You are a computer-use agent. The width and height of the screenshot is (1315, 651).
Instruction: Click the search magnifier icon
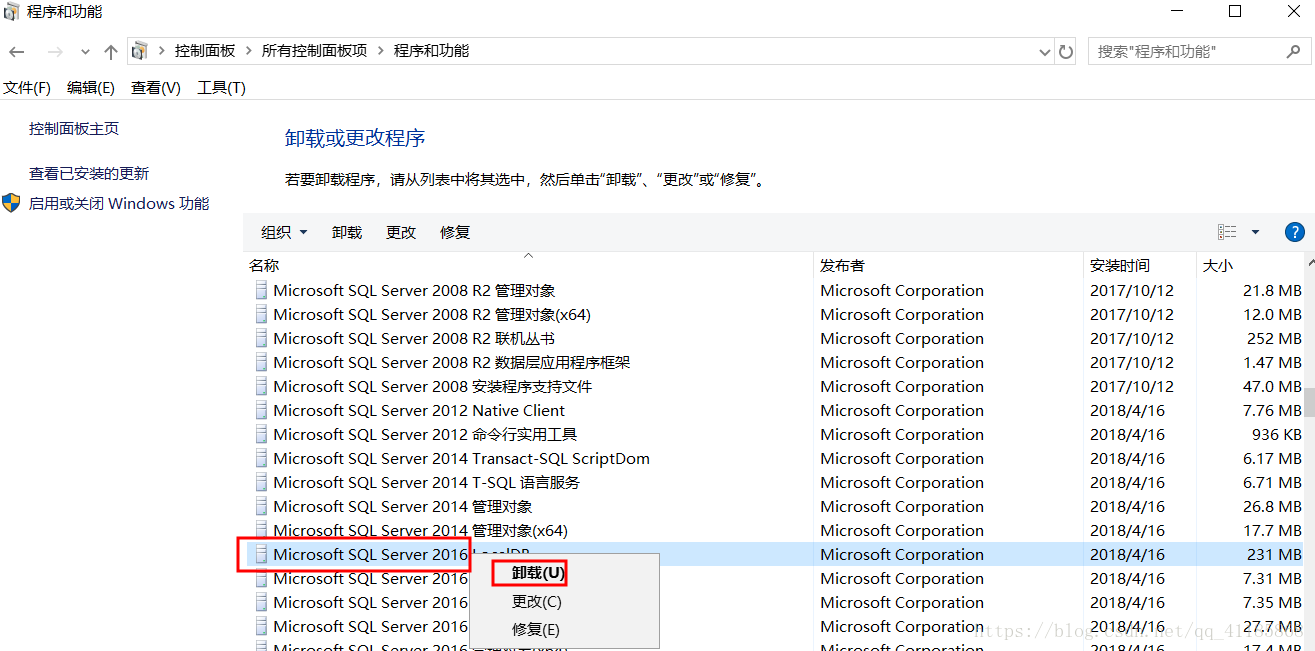click(x=1293, y=51)
